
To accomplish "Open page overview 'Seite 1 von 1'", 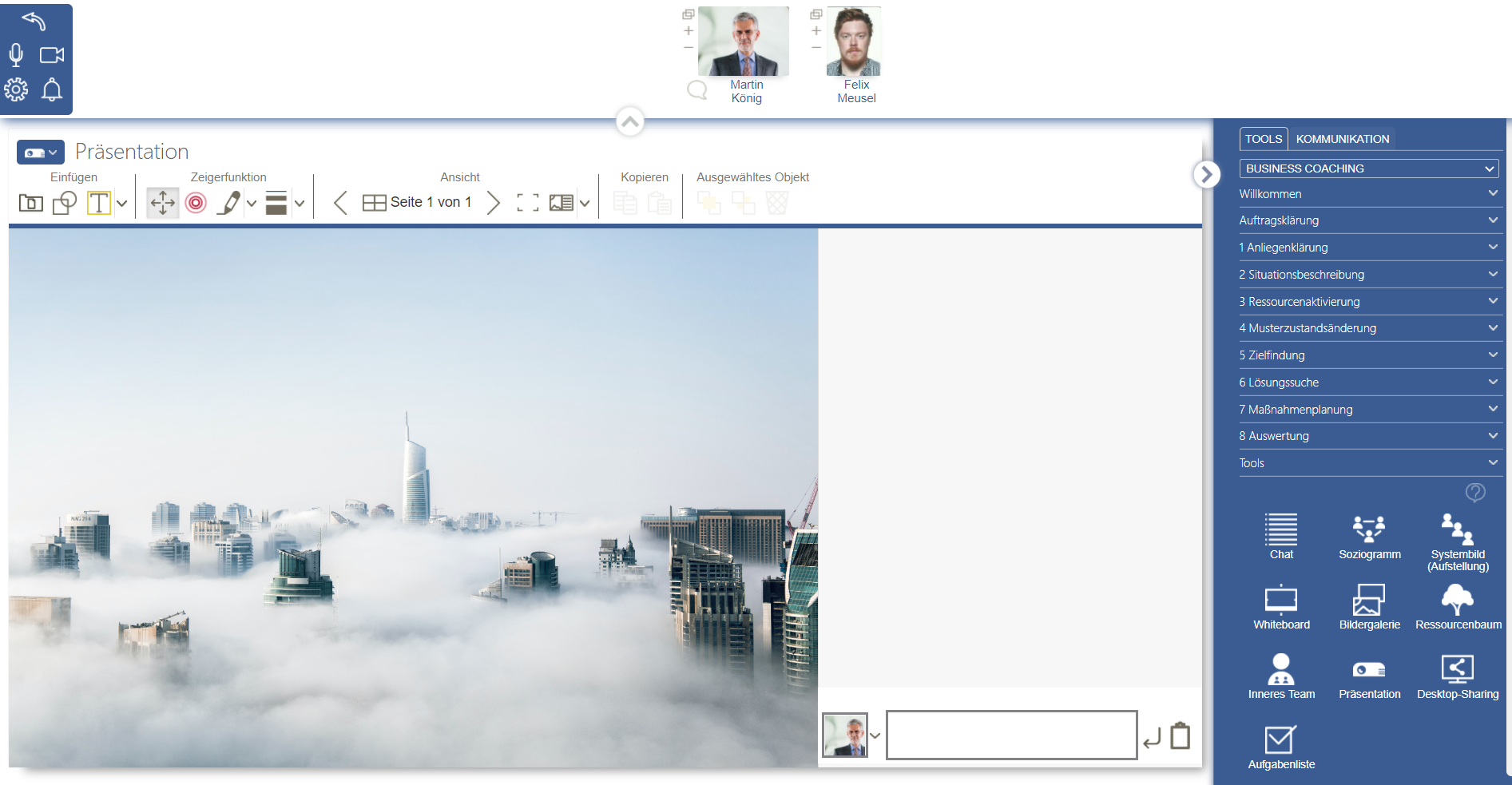I will [x=417, y=203].
